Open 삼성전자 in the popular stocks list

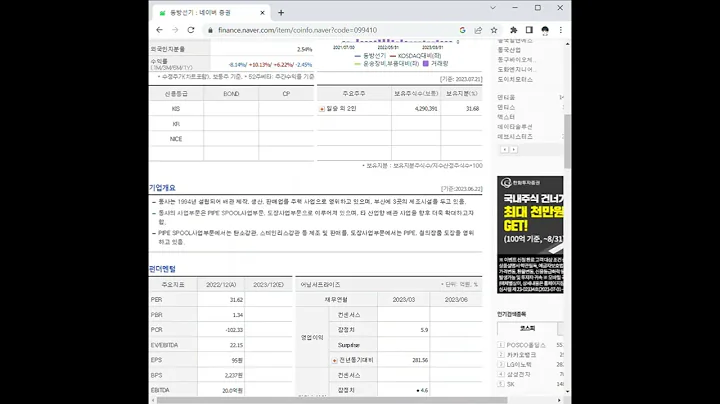tap(518, 375)
